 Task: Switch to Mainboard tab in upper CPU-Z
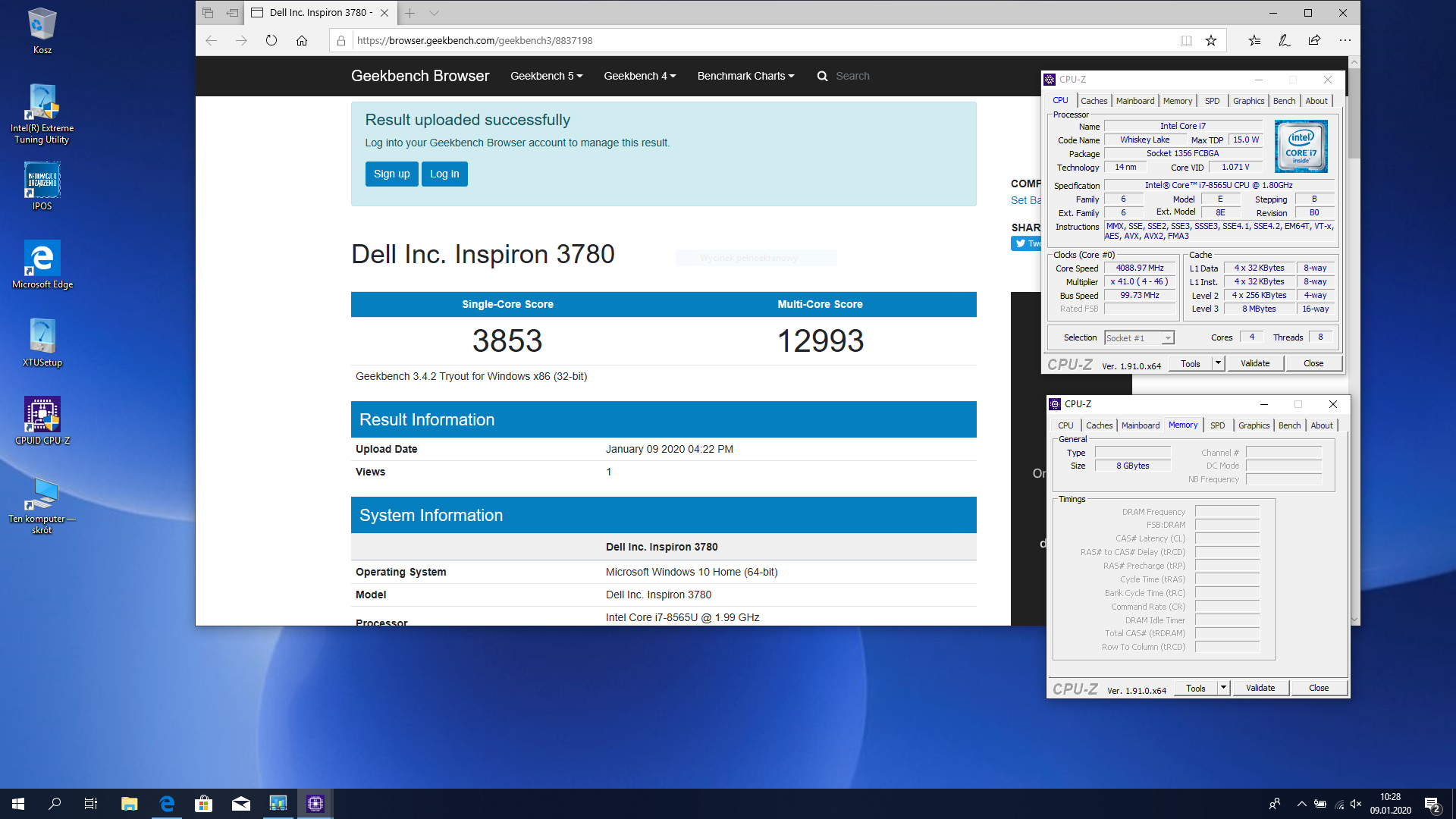pyautogui.click(x=1135, y=101)
